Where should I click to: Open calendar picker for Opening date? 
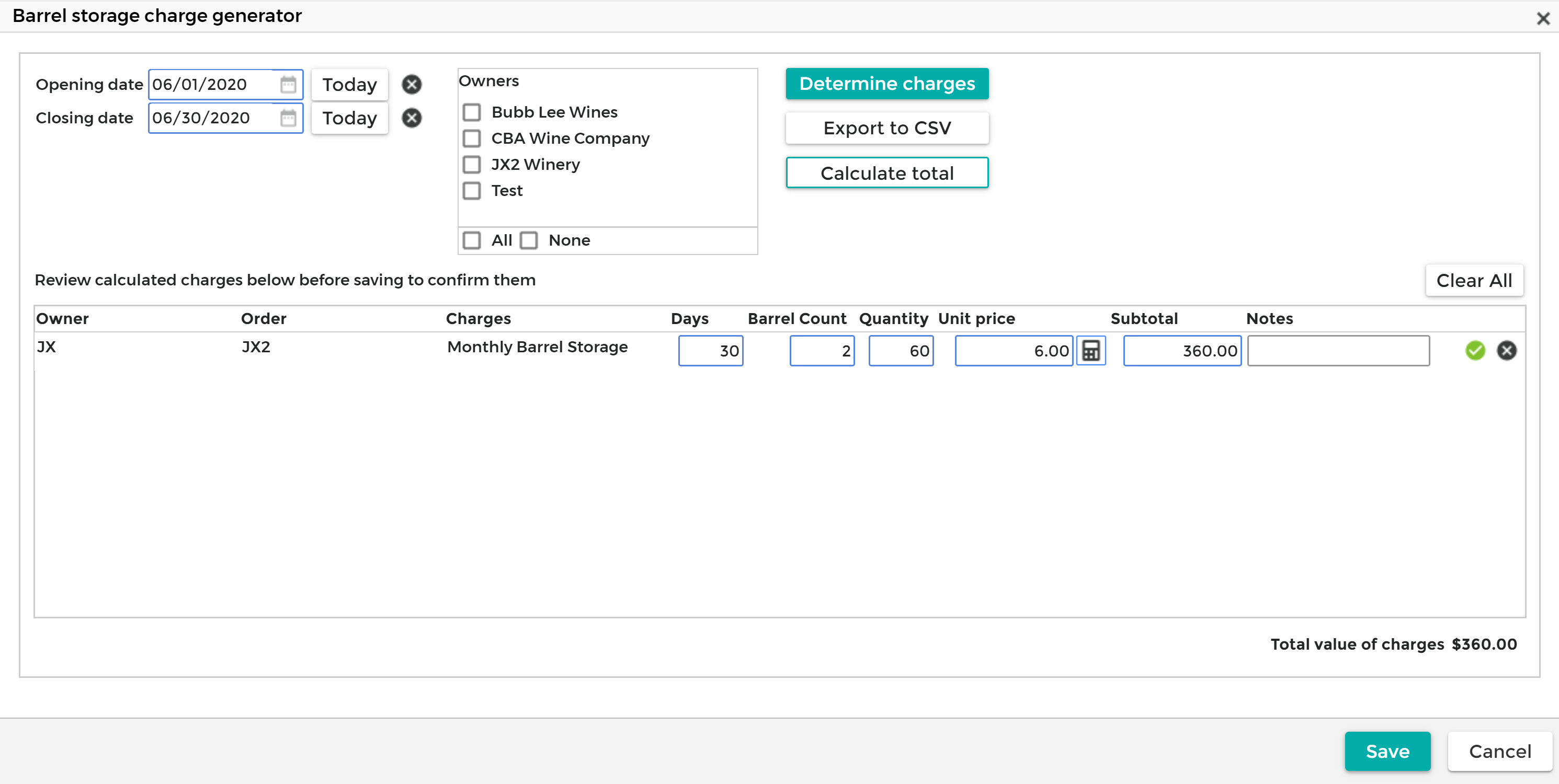288,84
